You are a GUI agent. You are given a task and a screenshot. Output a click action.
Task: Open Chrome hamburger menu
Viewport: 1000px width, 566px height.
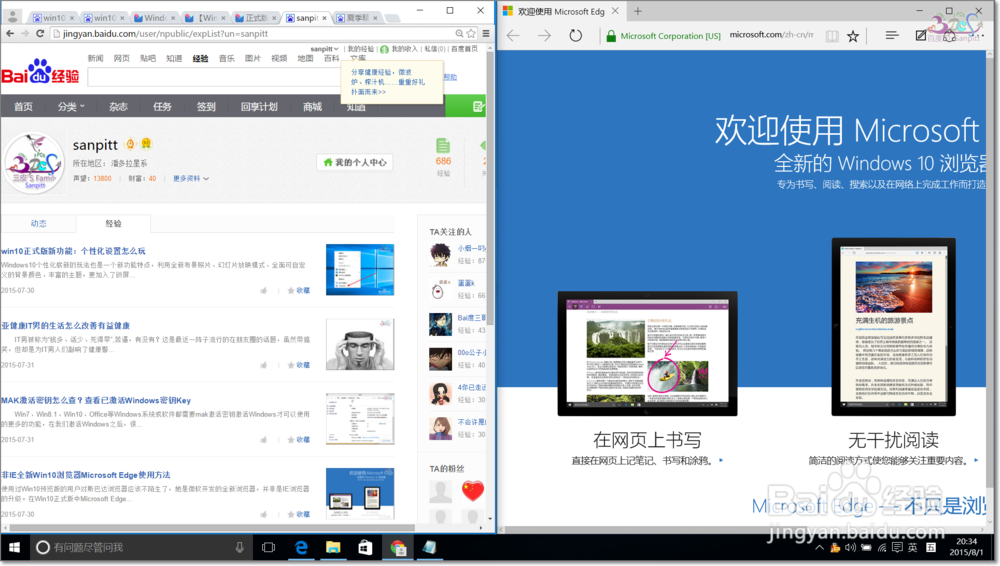[486, 33]
